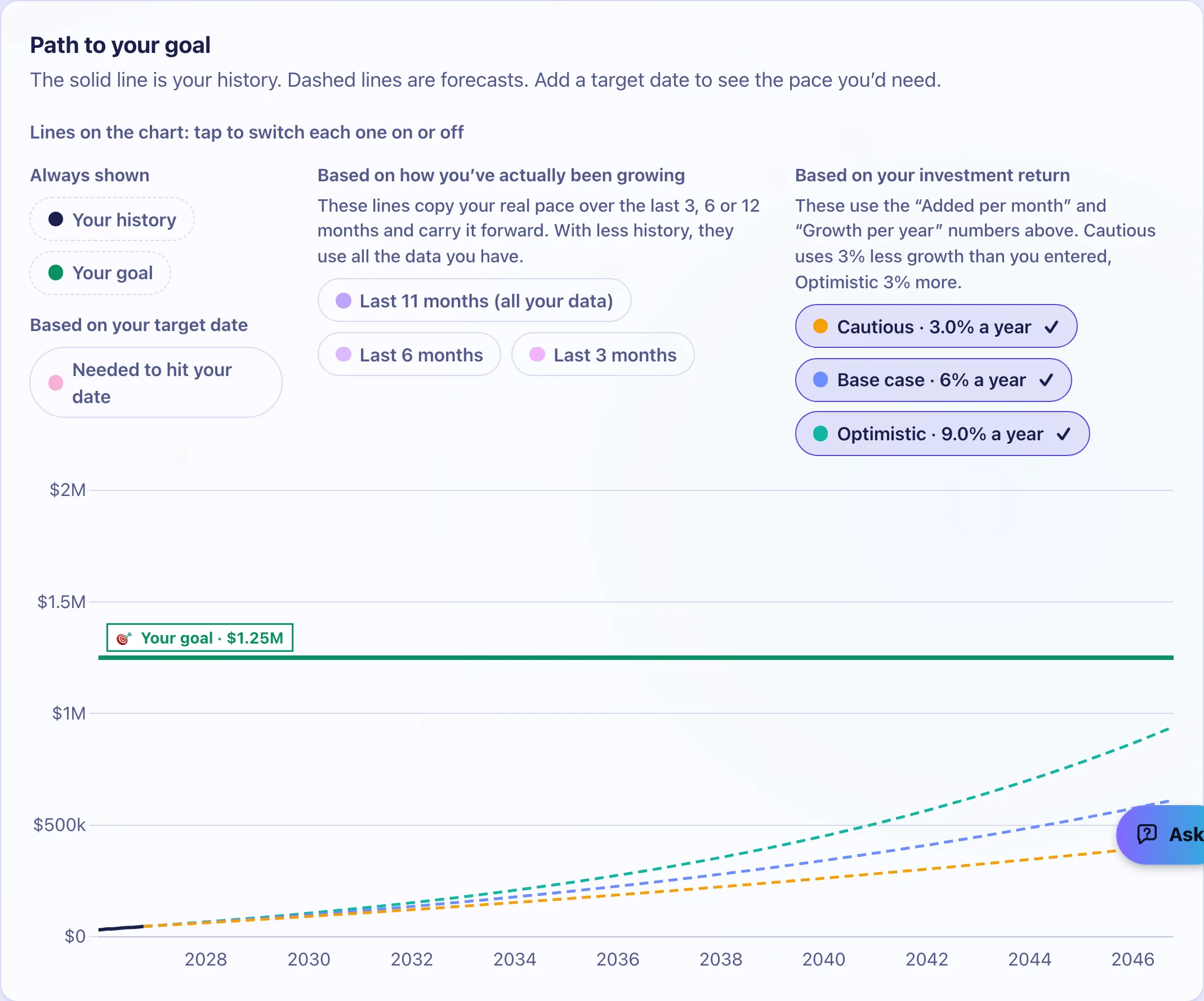
Task: Click the green goal line on chart
Action: tap(635, 658)
